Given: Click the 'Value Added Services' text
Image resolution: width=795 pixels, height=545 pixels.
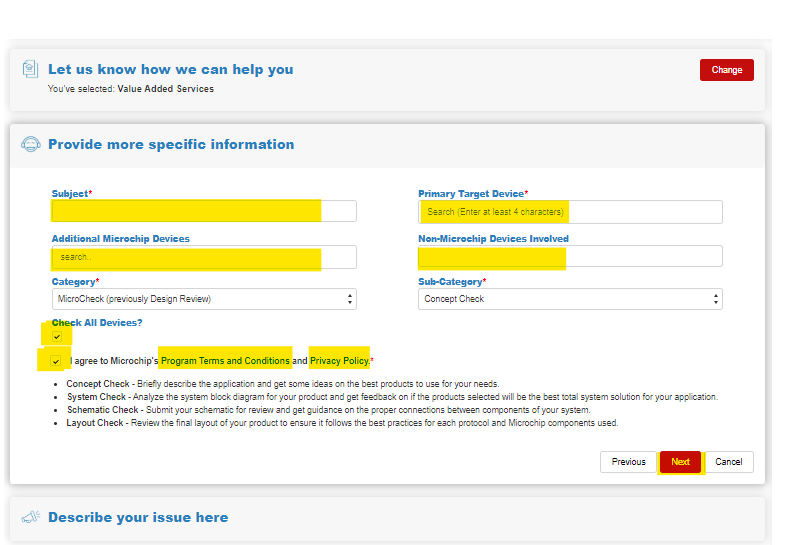Looking at the screenshot, I should click(x=166, y=89).
